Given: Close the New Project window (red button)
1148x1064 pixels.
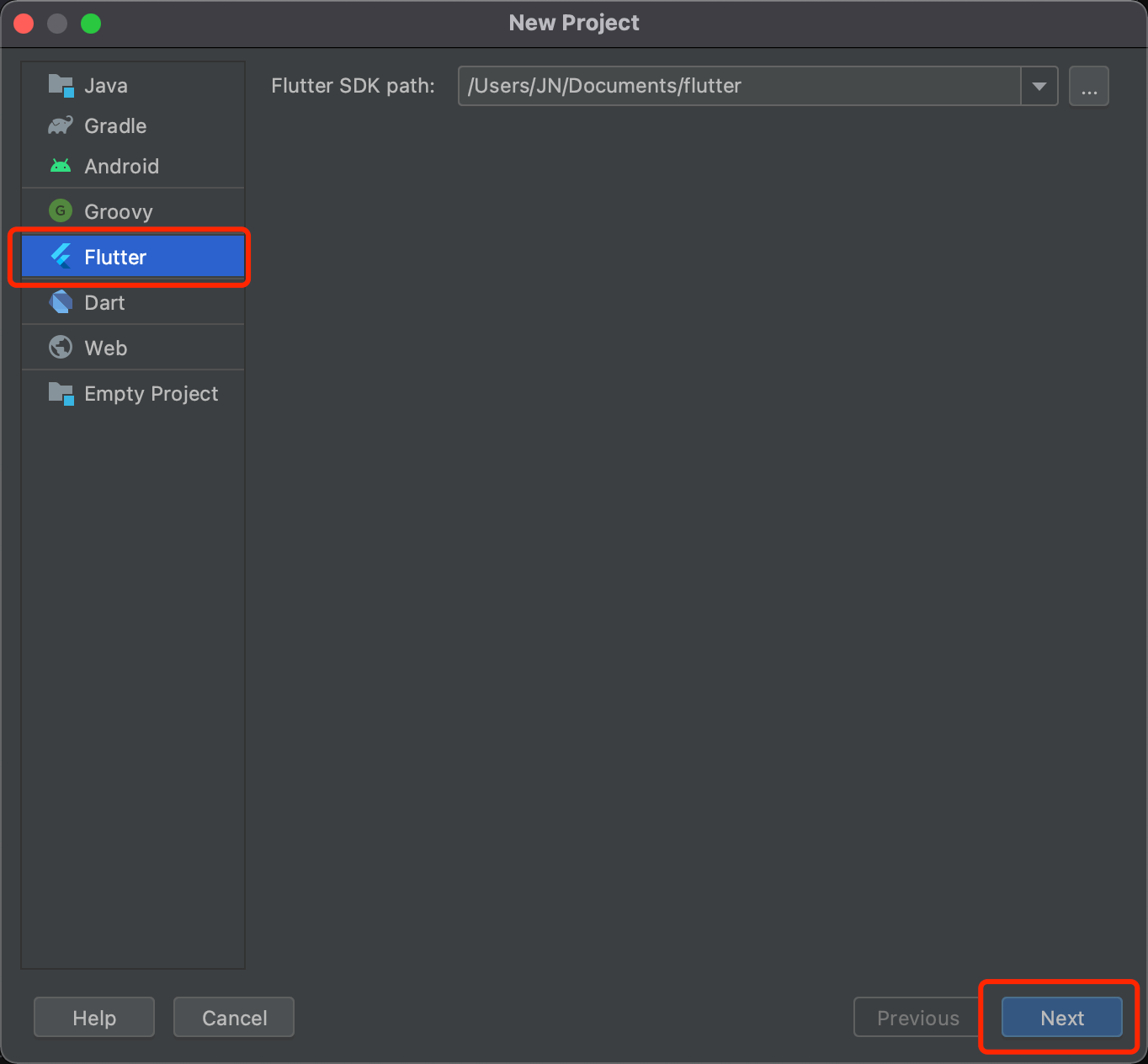Looking at the screenshot, I should tap(24, 24).
